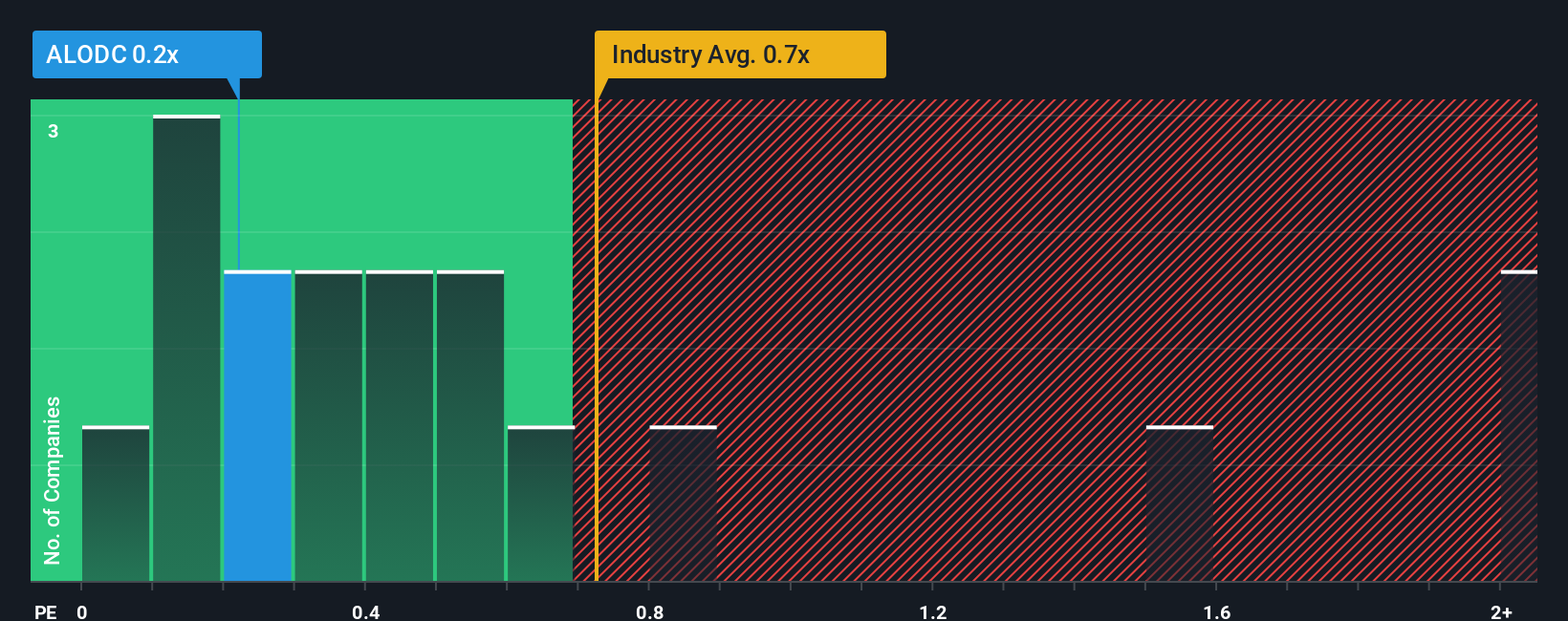
Task: Click the orange industry average vertical line
Action: click(597, 340)
